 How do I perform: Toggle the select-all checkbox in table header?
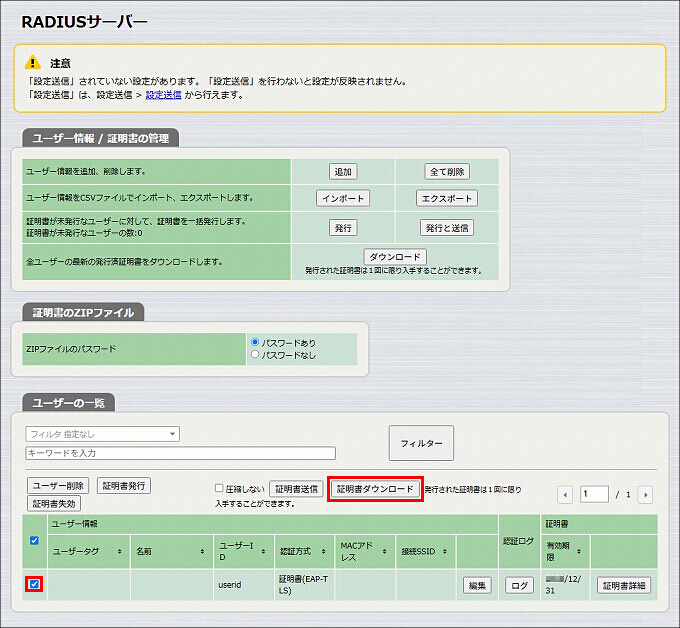click(x=34, y=540)
